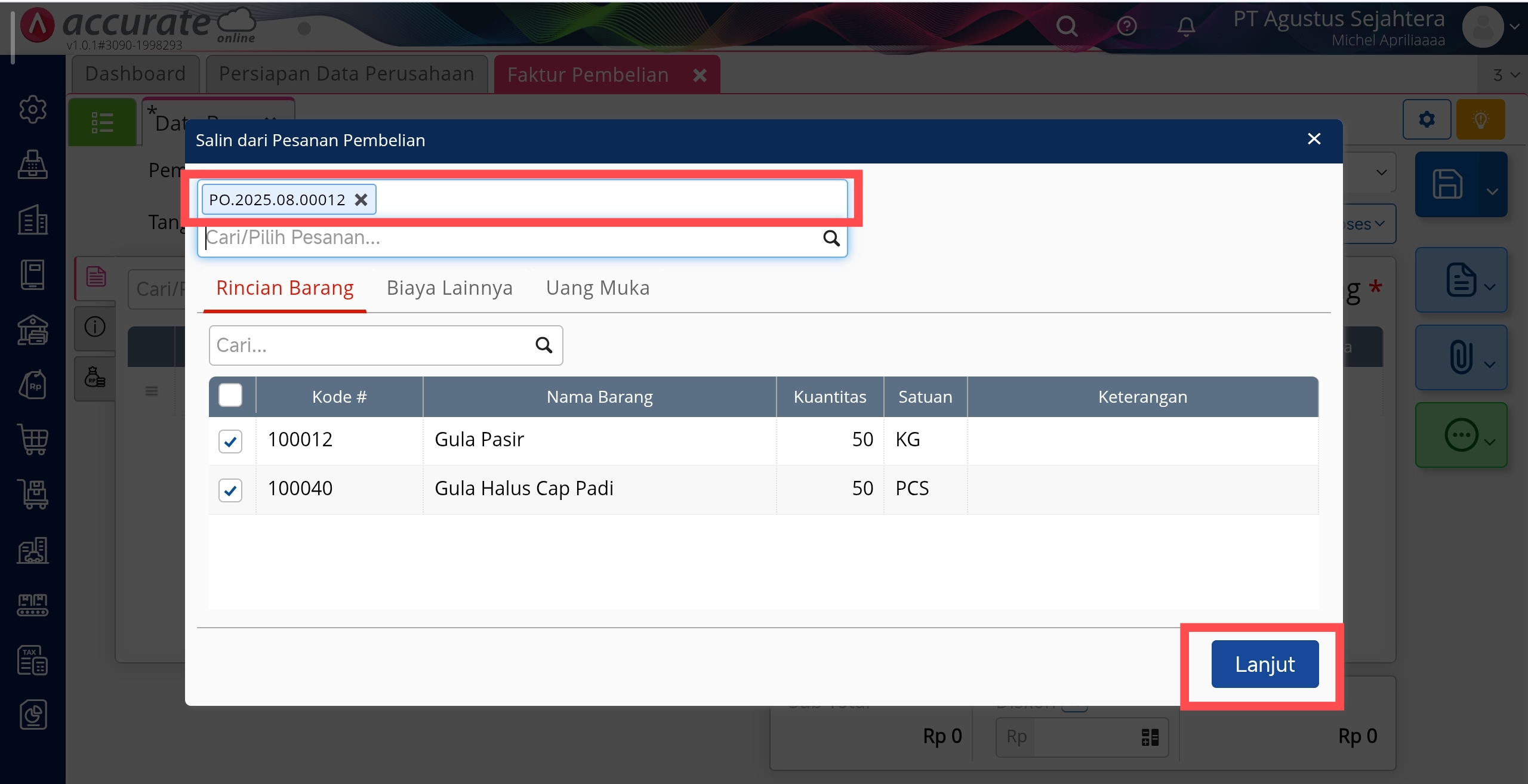Screen dimensions: 1528x784
Task: Open the TAX sidebar module icon
Action: (x=33, y=660)
